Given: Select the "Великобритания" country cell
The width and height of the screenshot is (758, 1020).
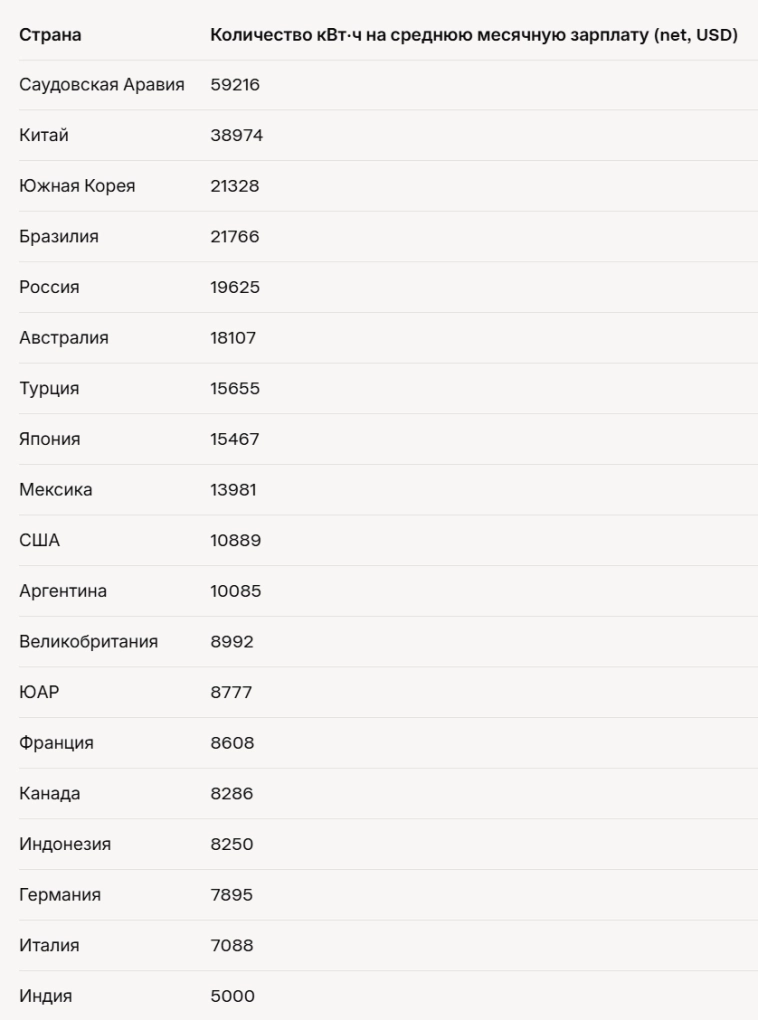Looking at the screenshot, I should tap(89, 642).
